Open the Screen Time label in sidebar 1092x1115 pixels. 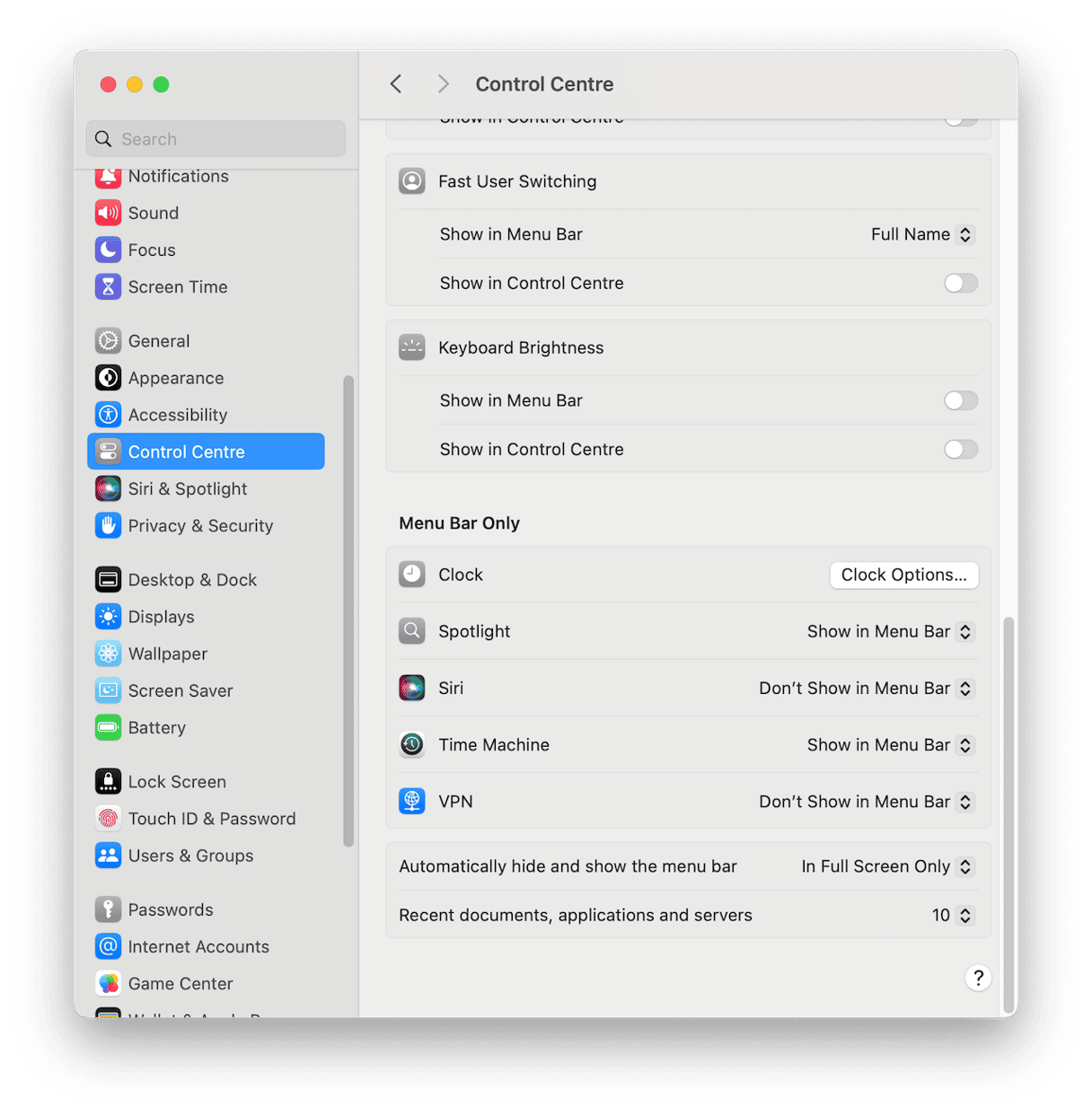178,286
